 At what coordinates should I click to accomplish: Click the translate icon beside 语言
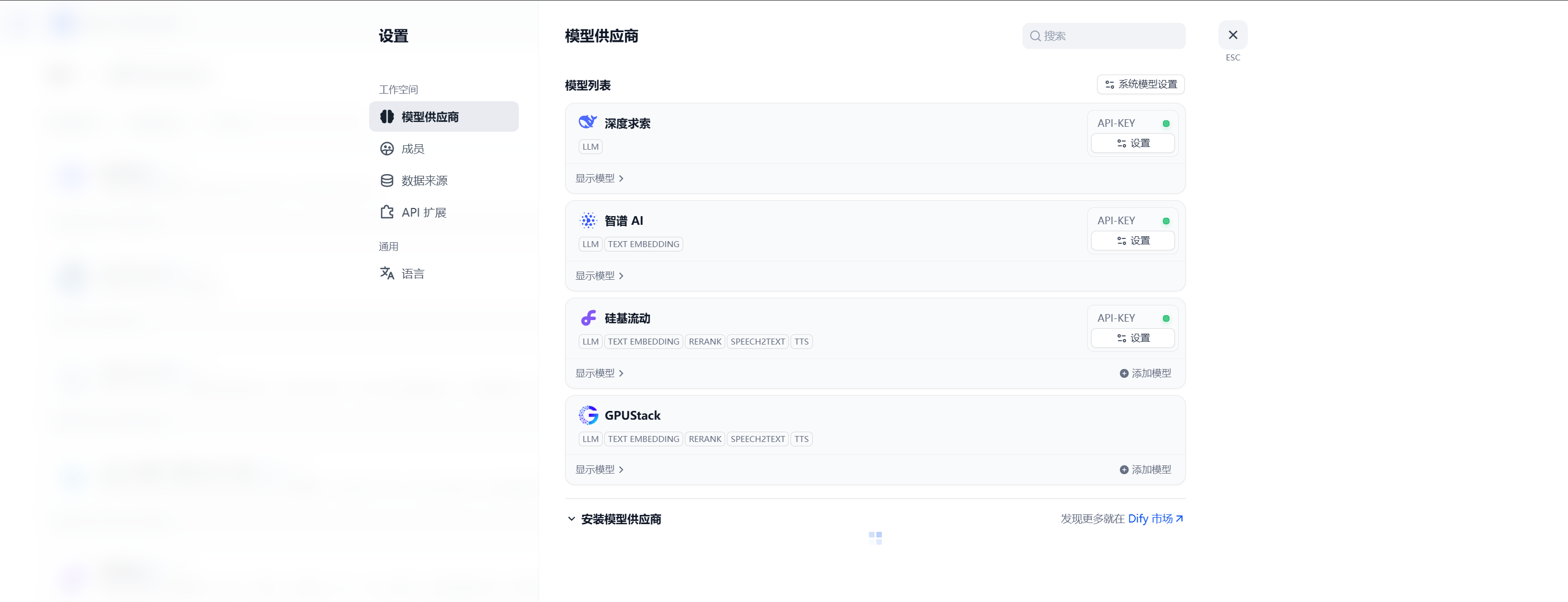tap(387, 273)
